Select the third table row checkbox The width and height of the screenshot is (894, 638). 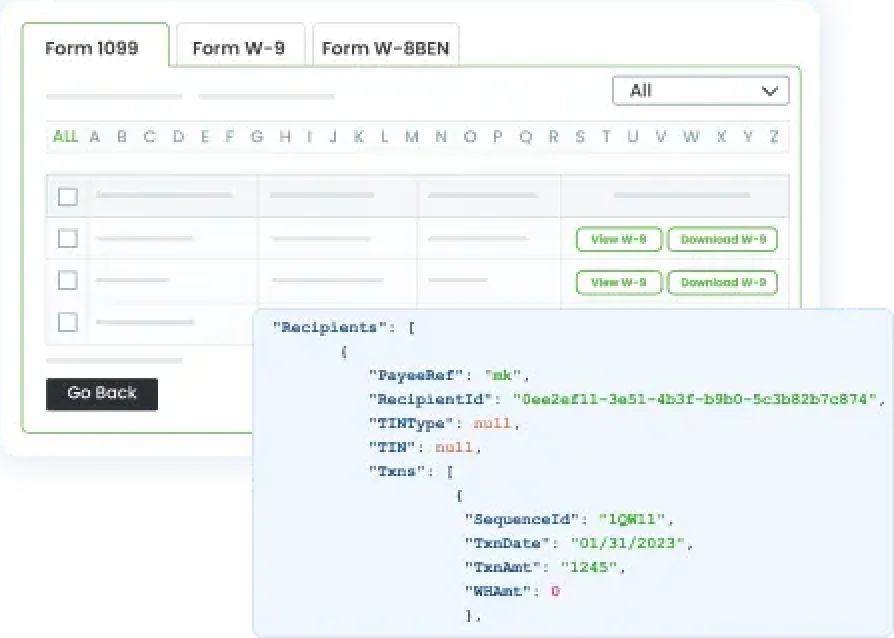coord(68,322)
